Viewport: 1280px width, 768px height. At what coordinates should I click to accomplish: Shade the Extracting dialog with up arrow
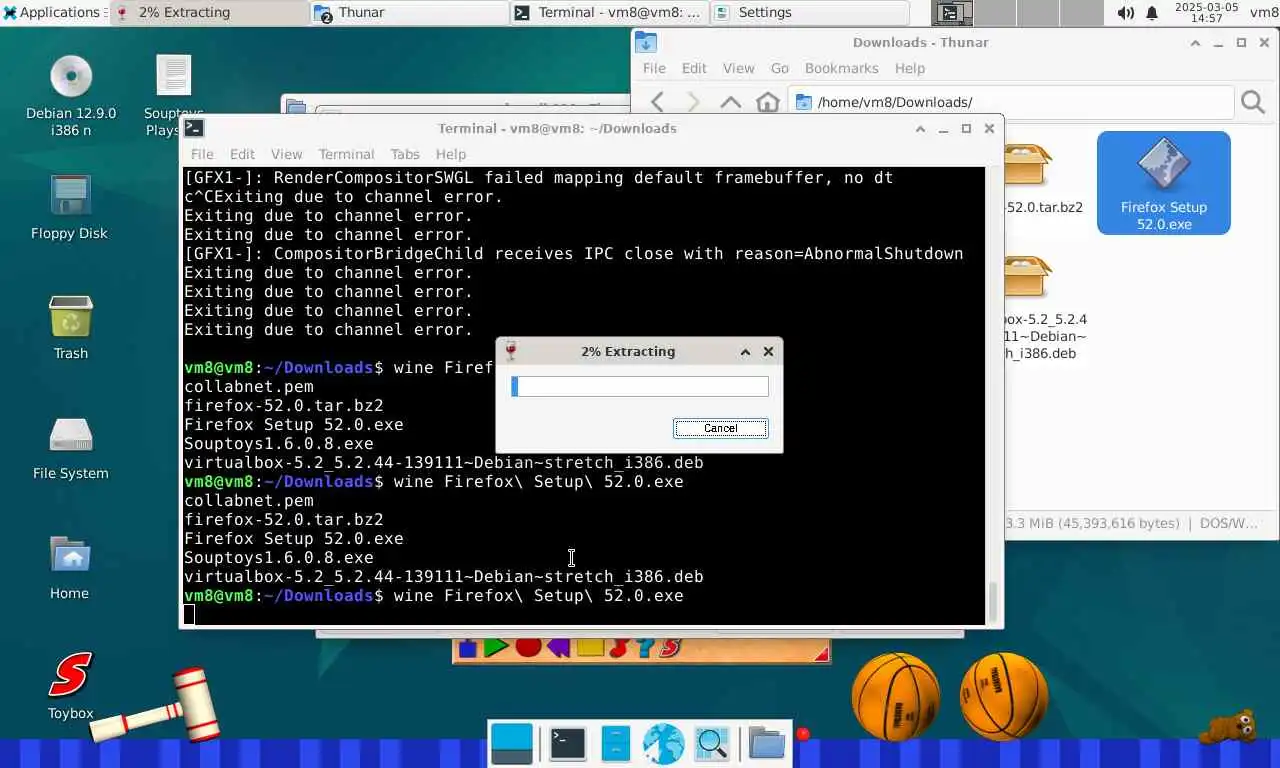[x=745, y=352]
